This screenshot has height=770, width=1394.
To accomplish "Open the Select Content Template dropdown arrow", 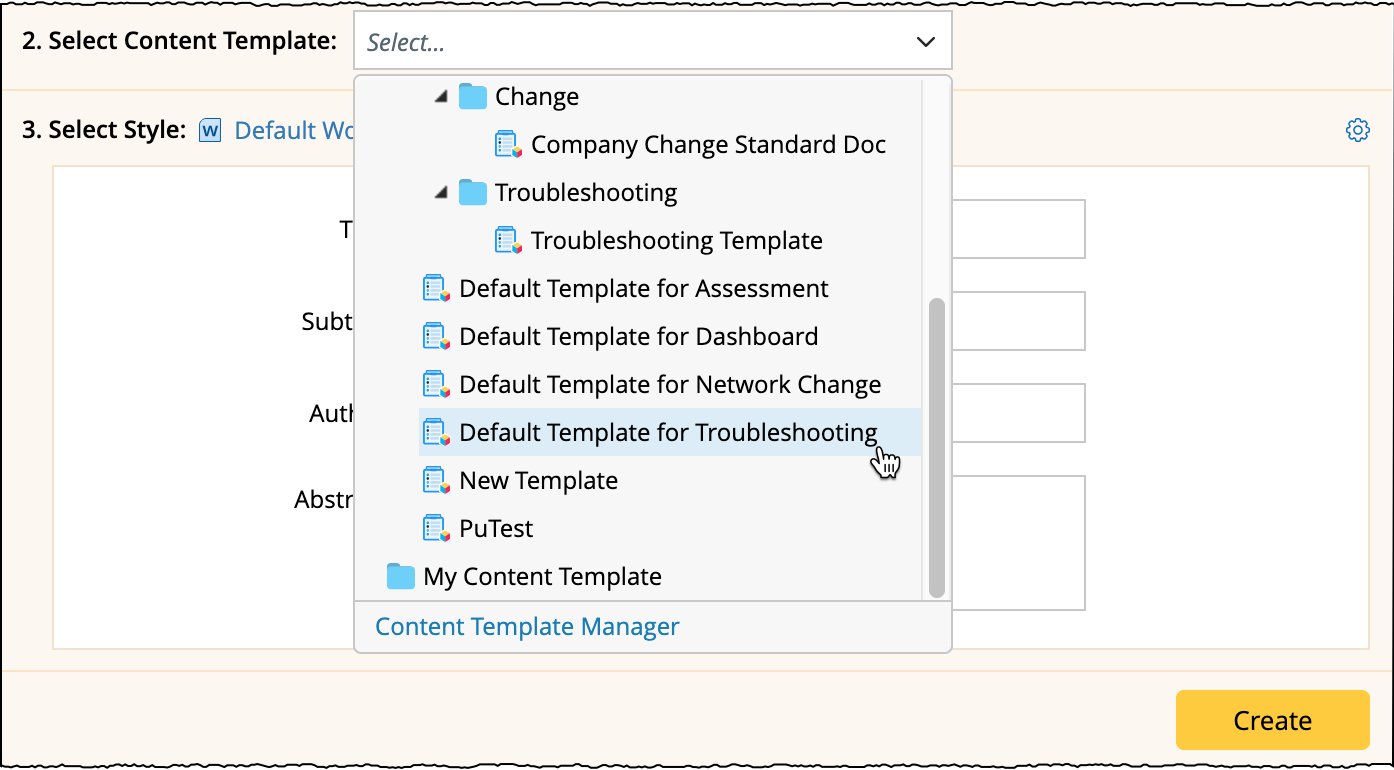I will coord(925,42).
